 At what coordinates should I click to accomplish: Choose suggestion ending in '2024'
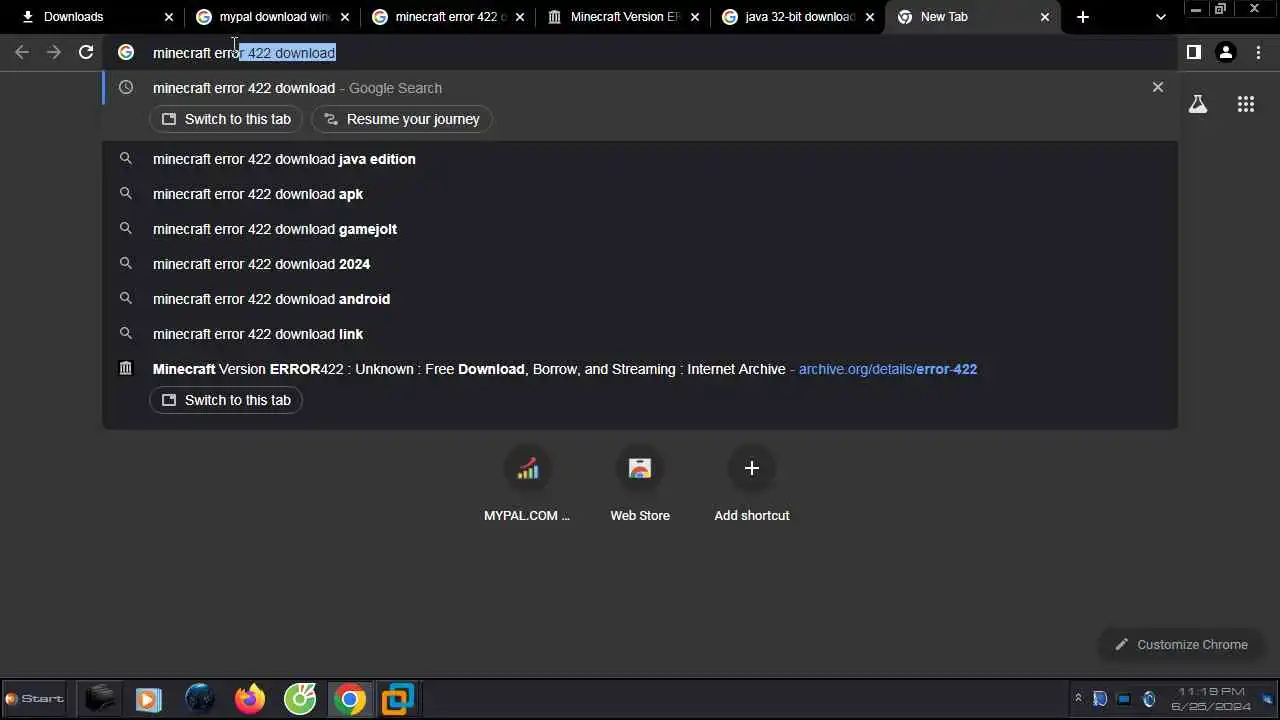coord(640,264)
